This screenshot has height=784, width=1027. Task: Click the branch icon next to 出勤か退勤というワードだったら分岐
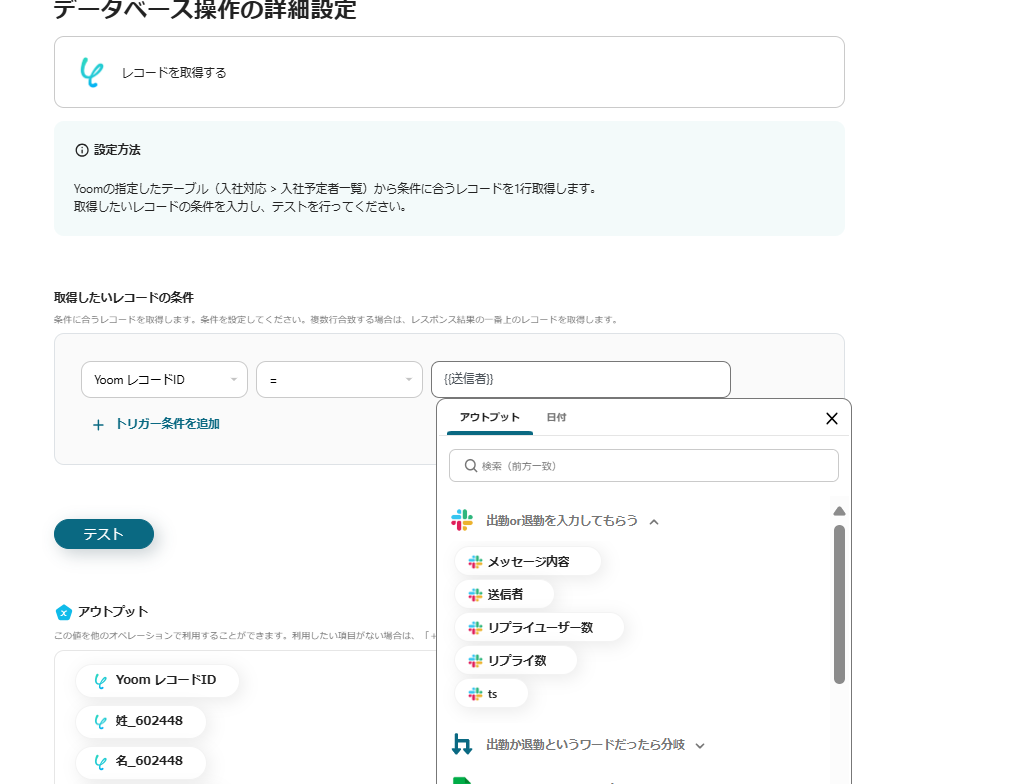point(461,745)
